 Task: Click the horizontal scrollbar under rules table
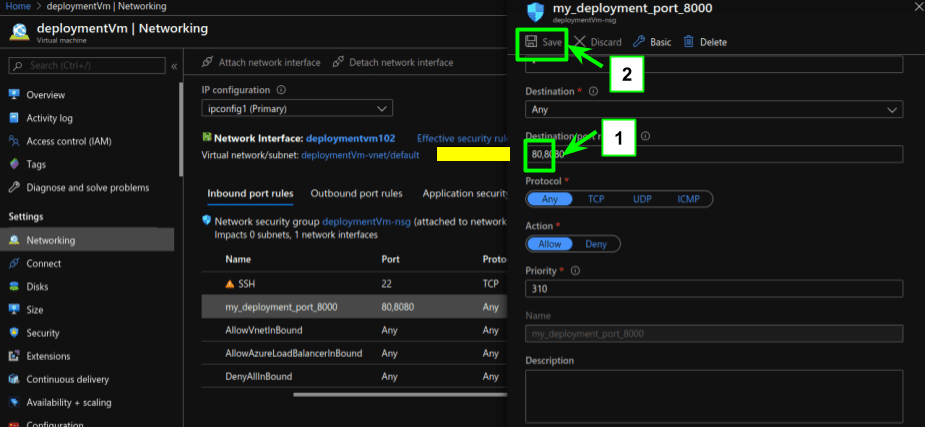point(400,394)
